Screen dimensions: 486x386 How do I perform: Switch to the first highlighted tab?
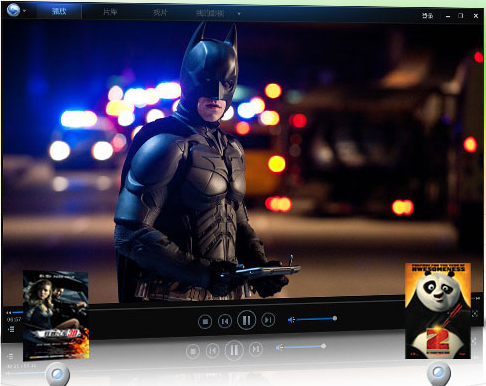point(59,11)
